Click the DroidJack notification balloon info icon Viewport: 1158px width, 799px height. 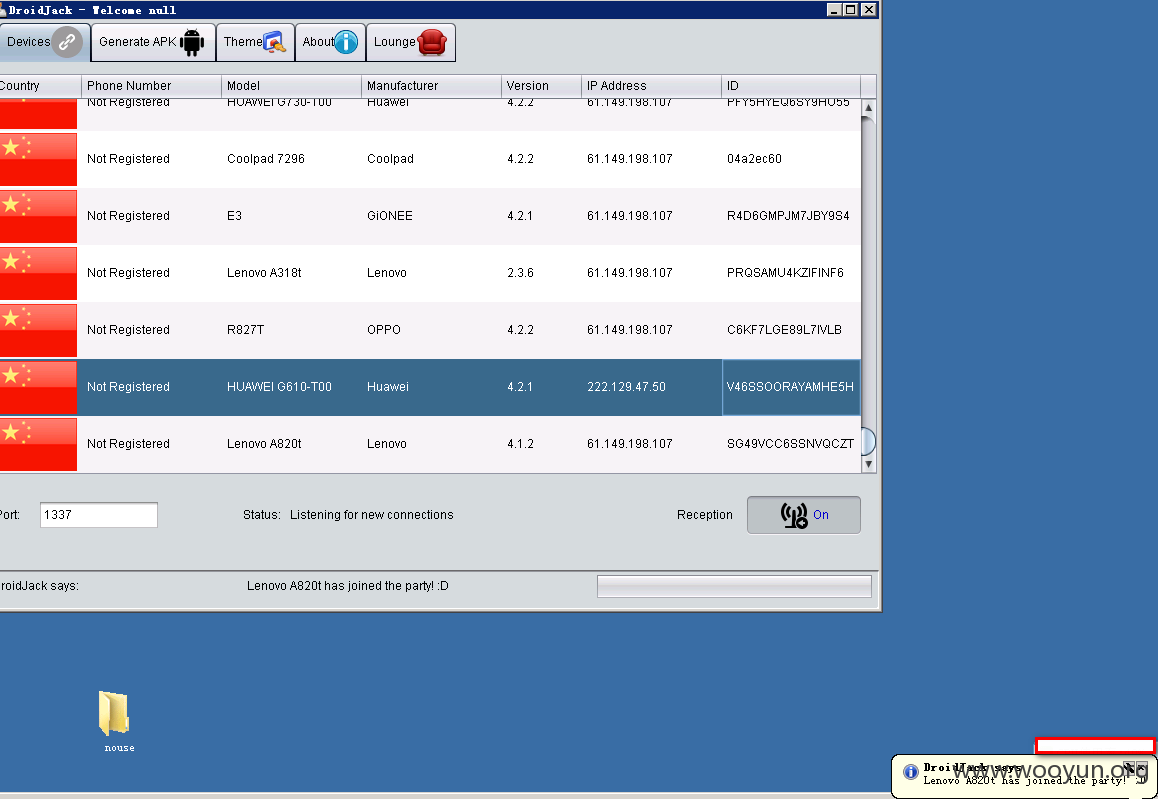(x=911, y=772)
